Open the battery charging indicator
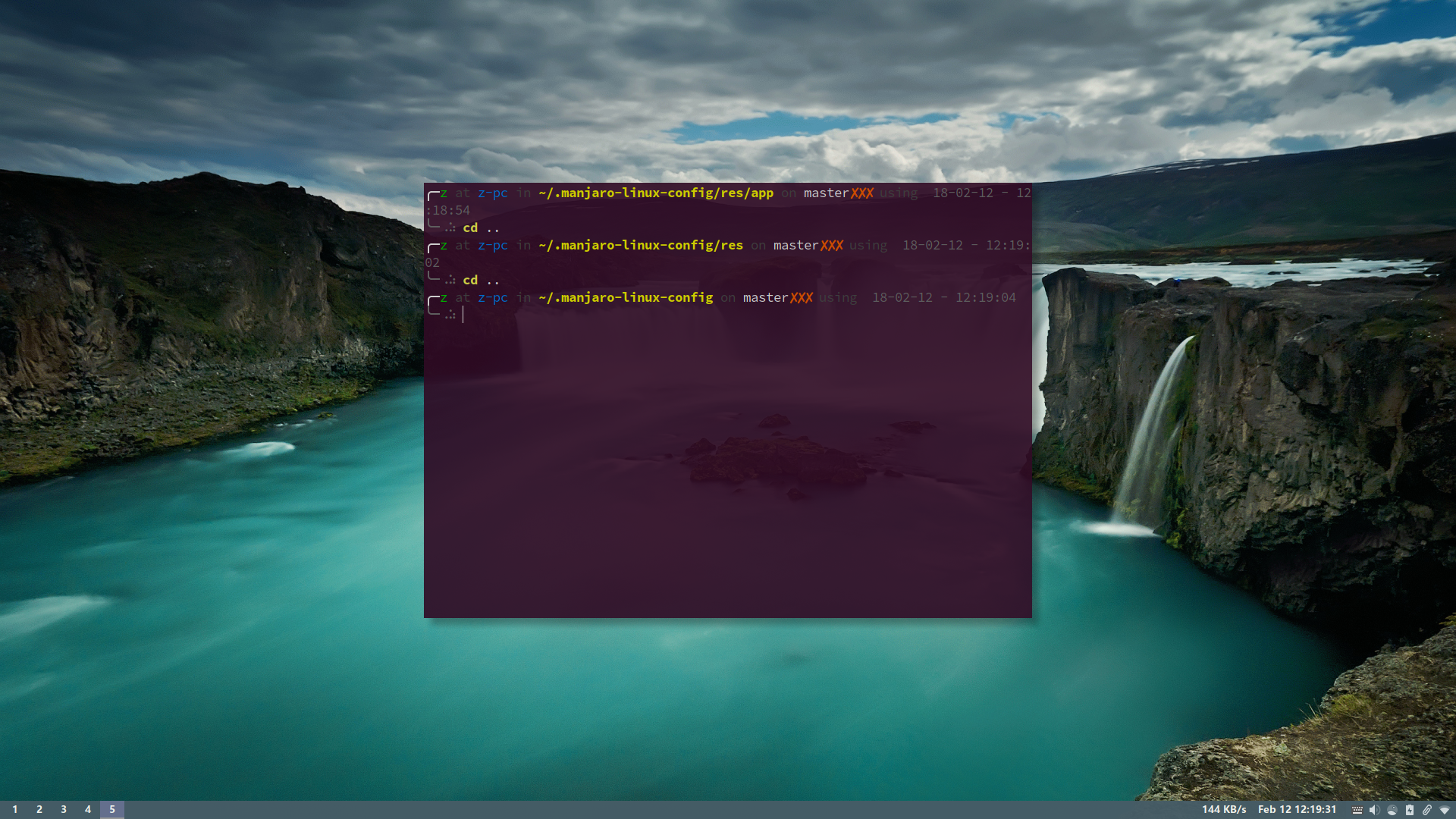The width and height of the screenshot is (1456, 819). click(1410, 810)
